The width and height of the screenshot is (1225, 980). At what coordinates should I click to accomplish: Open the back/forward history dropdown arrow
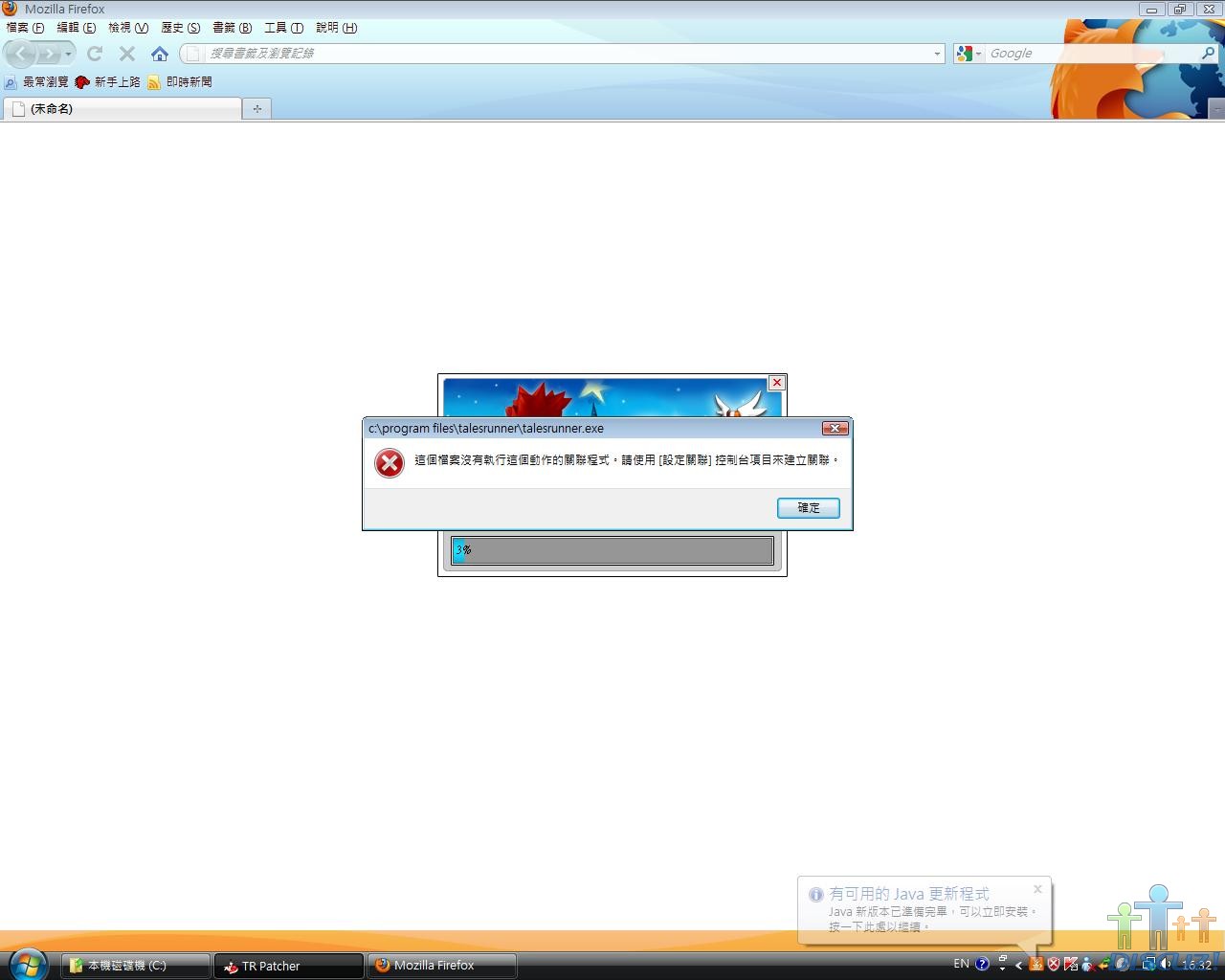[x=68, y=54]
